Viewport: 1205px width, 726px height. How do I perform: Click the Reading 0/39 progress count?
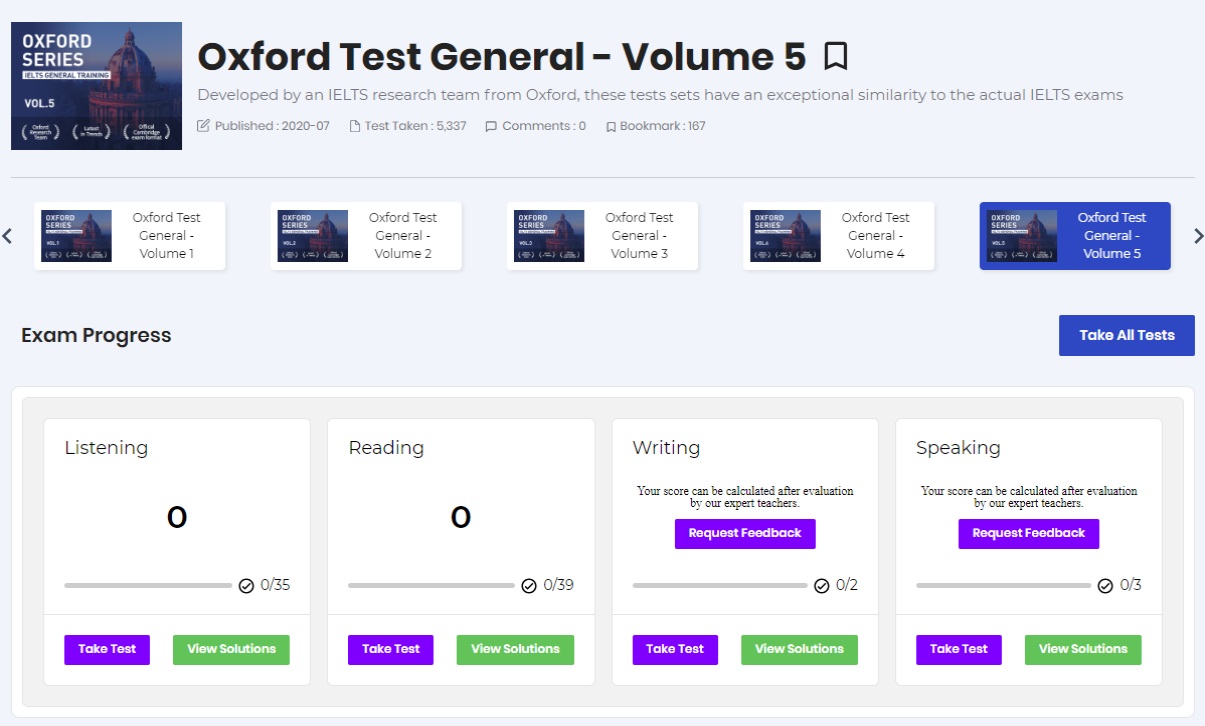[559, 586]
